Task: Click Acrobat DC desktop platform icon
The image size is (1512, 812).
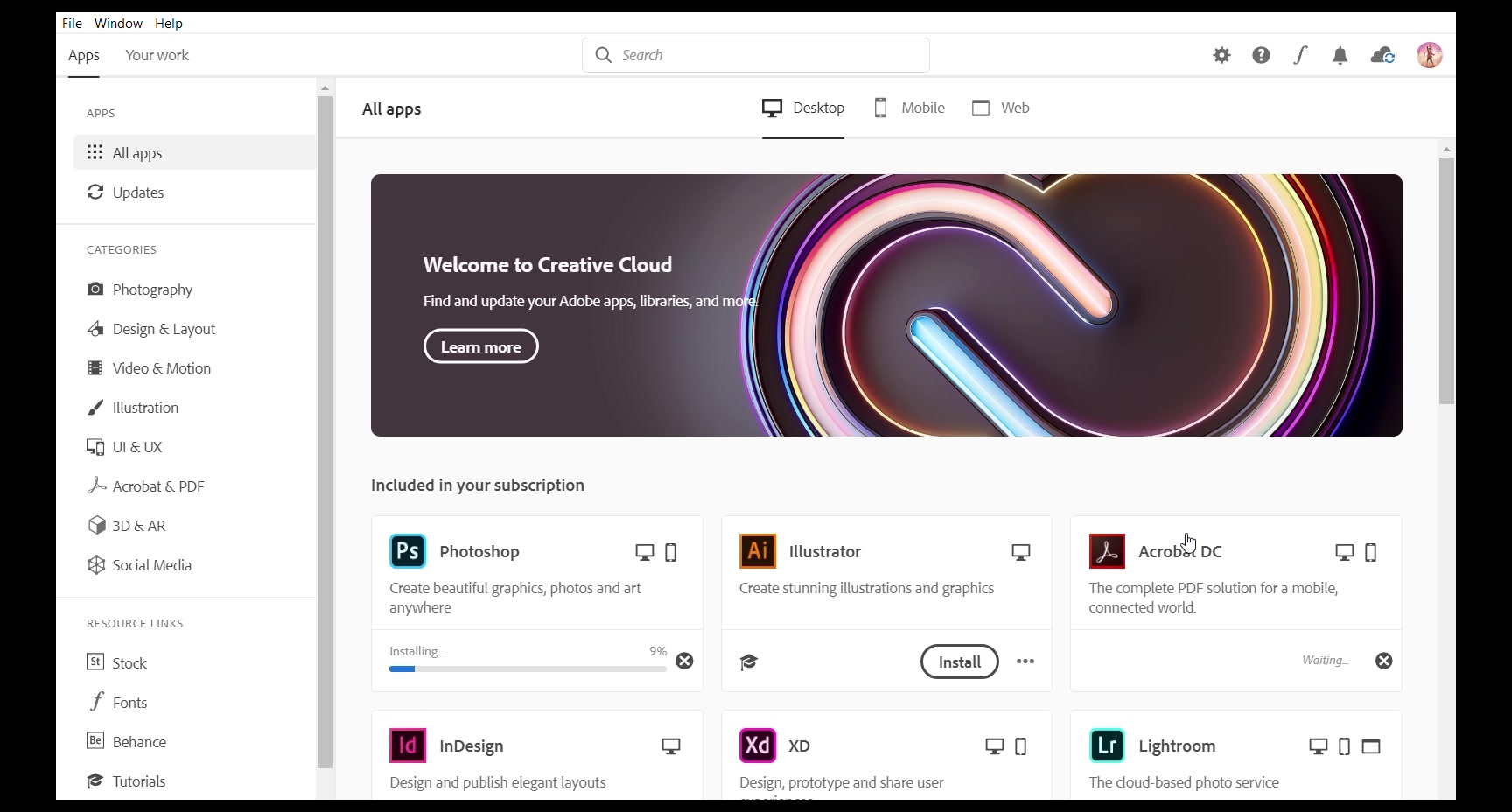Action: coord(1345,552)
